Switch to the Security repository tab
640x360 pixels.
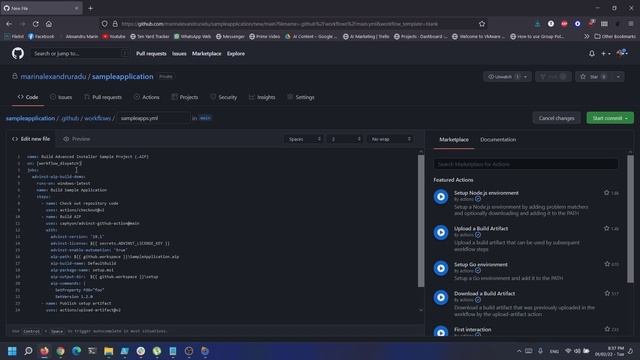point(223,97)
